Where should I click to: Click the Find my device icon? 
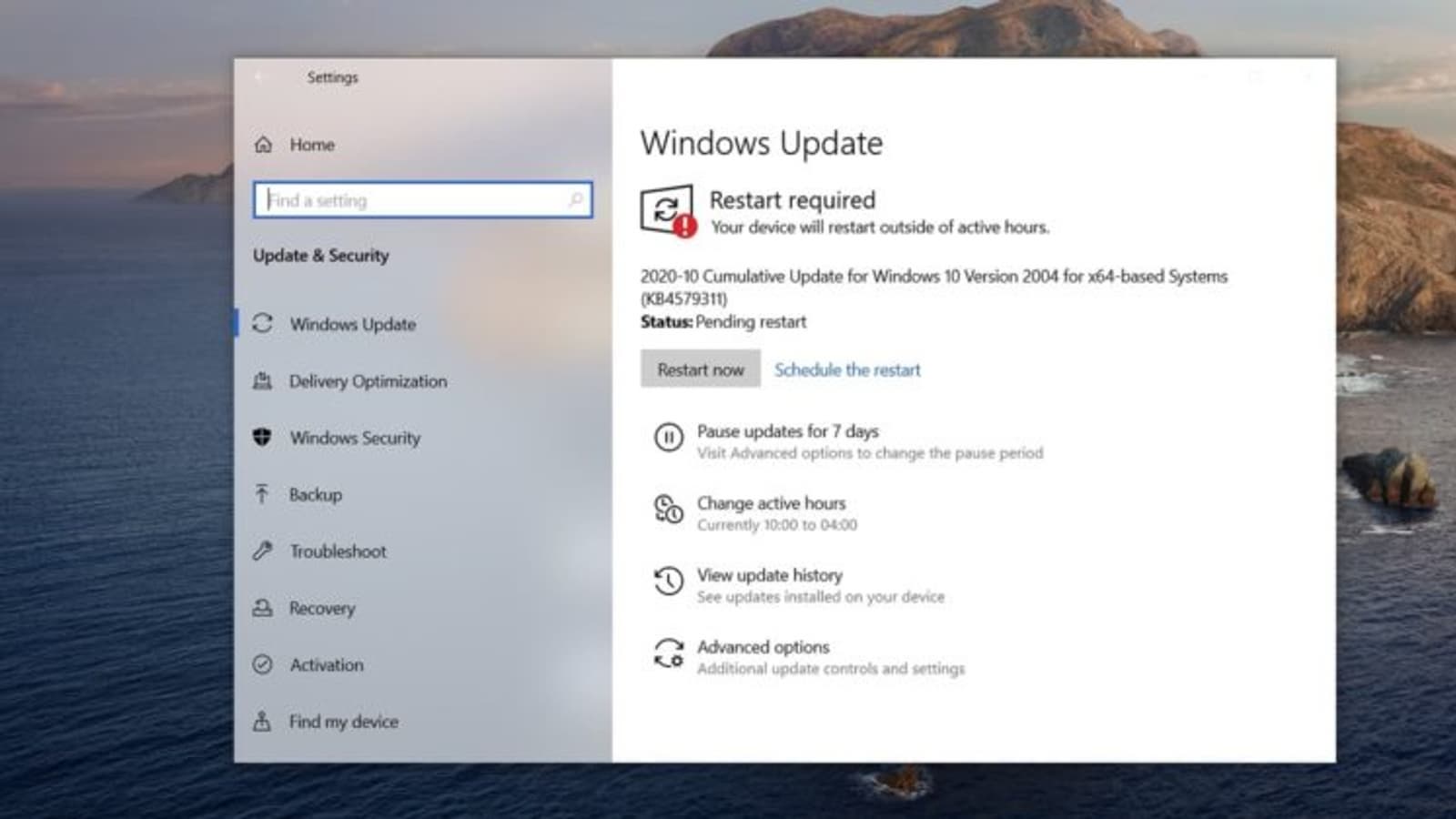[262, 721]
